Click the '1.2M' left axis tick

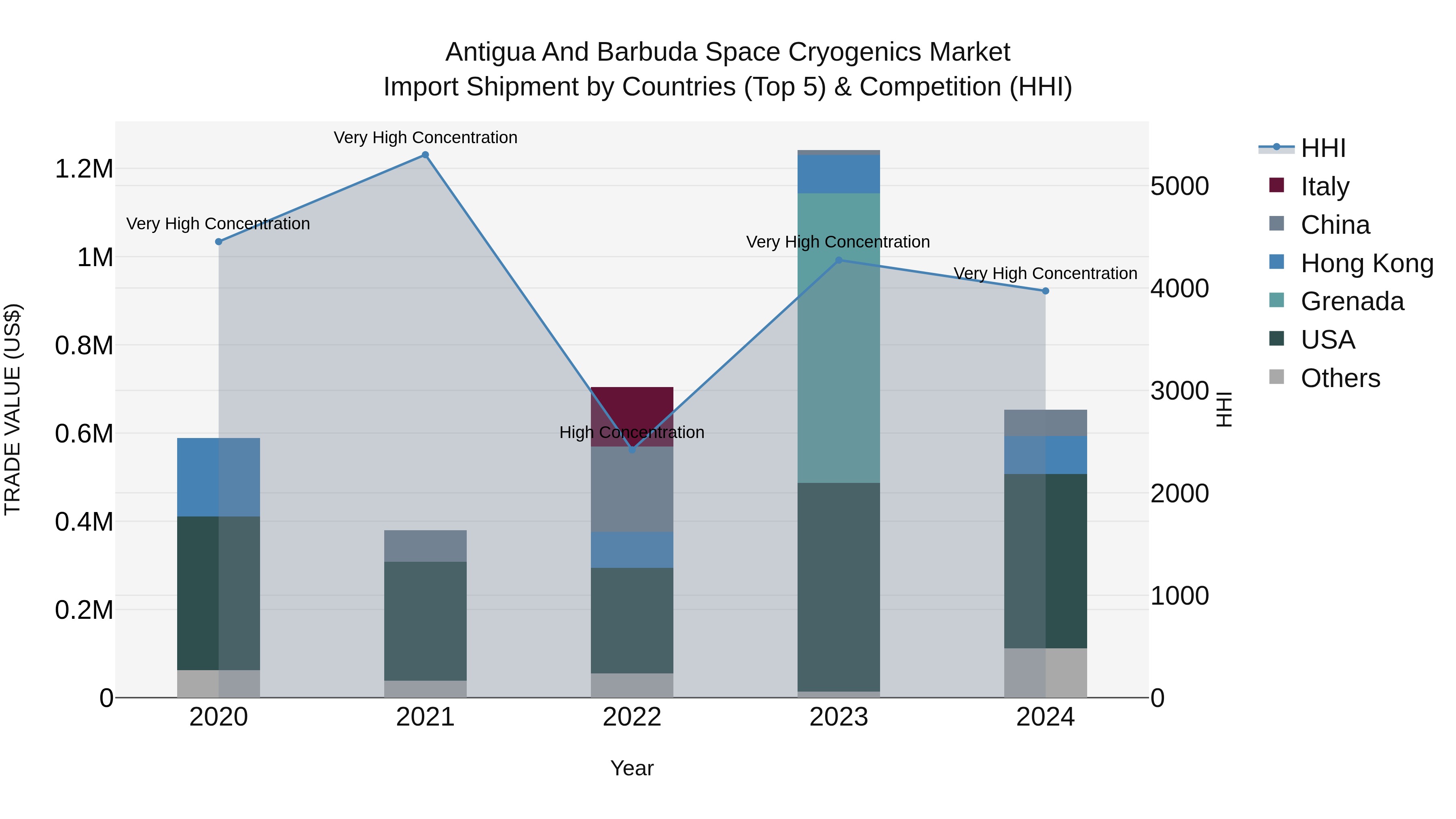(84, 169)
